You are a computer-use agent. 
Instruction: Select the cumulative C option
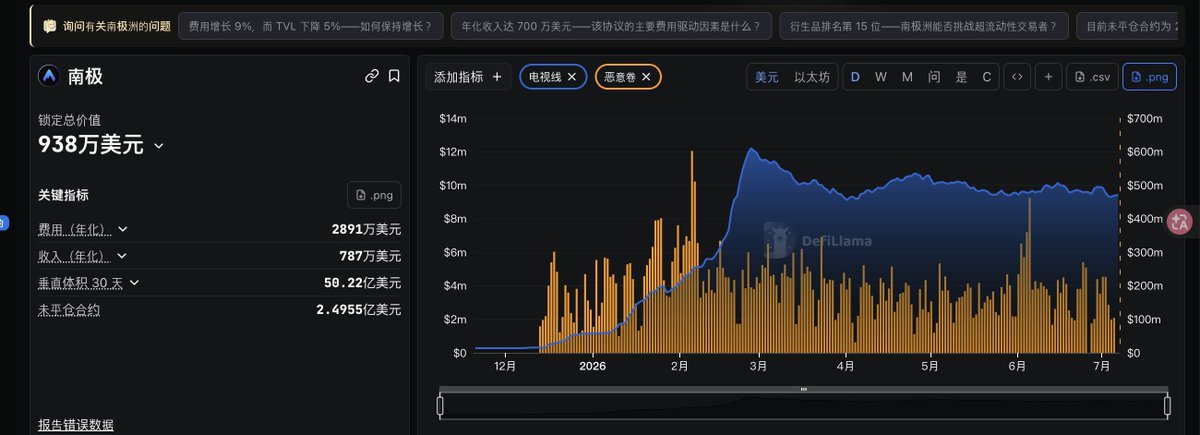[x=986, y=77]
